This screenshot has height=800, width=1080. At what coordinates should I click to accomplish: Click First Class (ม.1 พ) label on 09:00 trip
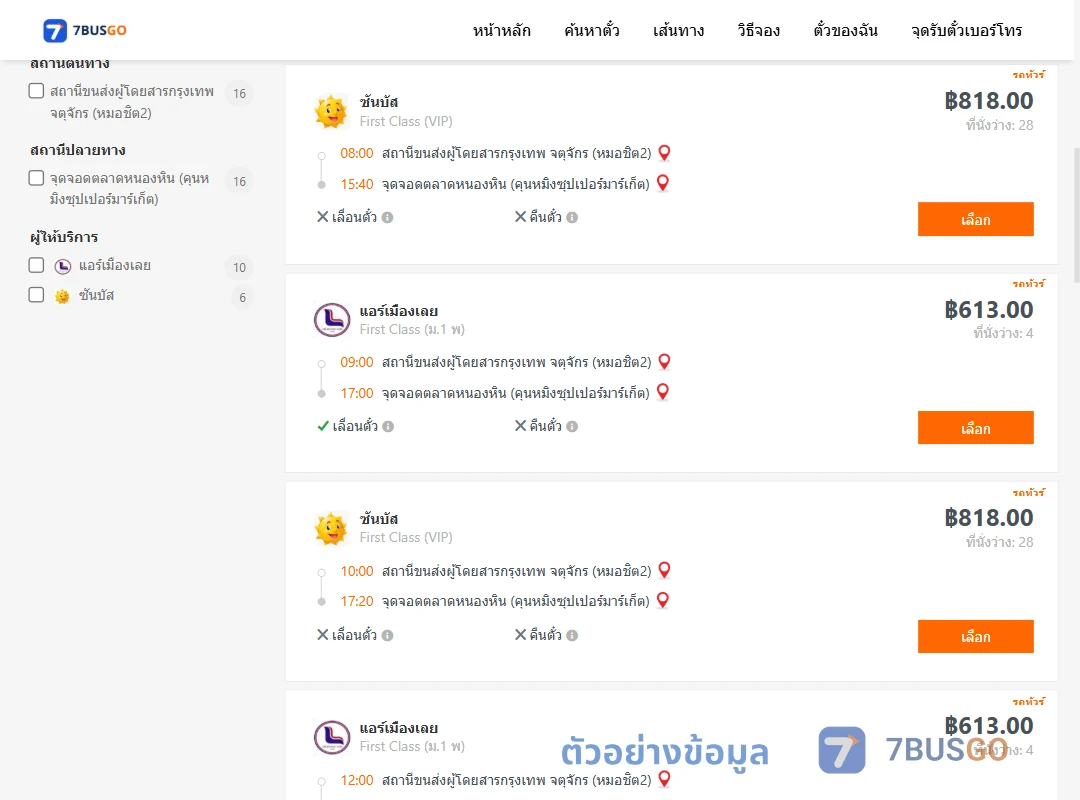tap(412, 329)
